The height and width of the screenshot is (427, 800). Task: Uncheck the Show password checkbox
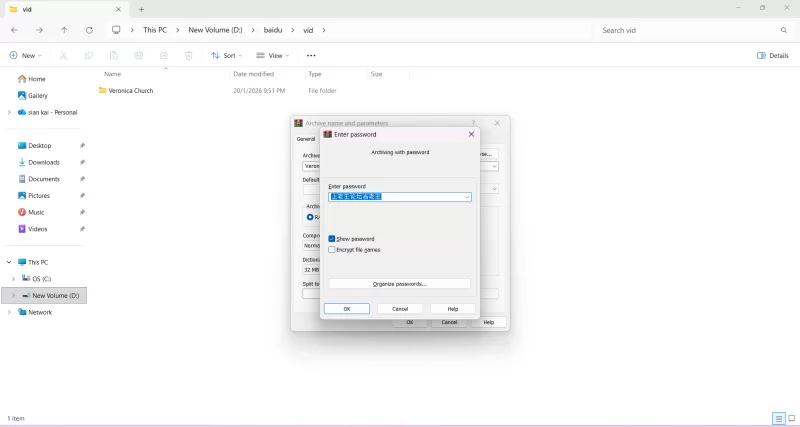(x=332, y=239)
